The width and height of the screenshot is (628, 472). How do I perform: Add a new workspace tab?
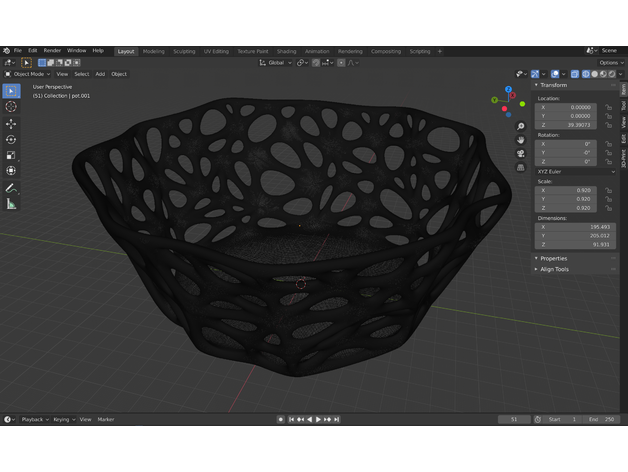tap(439, 51)
